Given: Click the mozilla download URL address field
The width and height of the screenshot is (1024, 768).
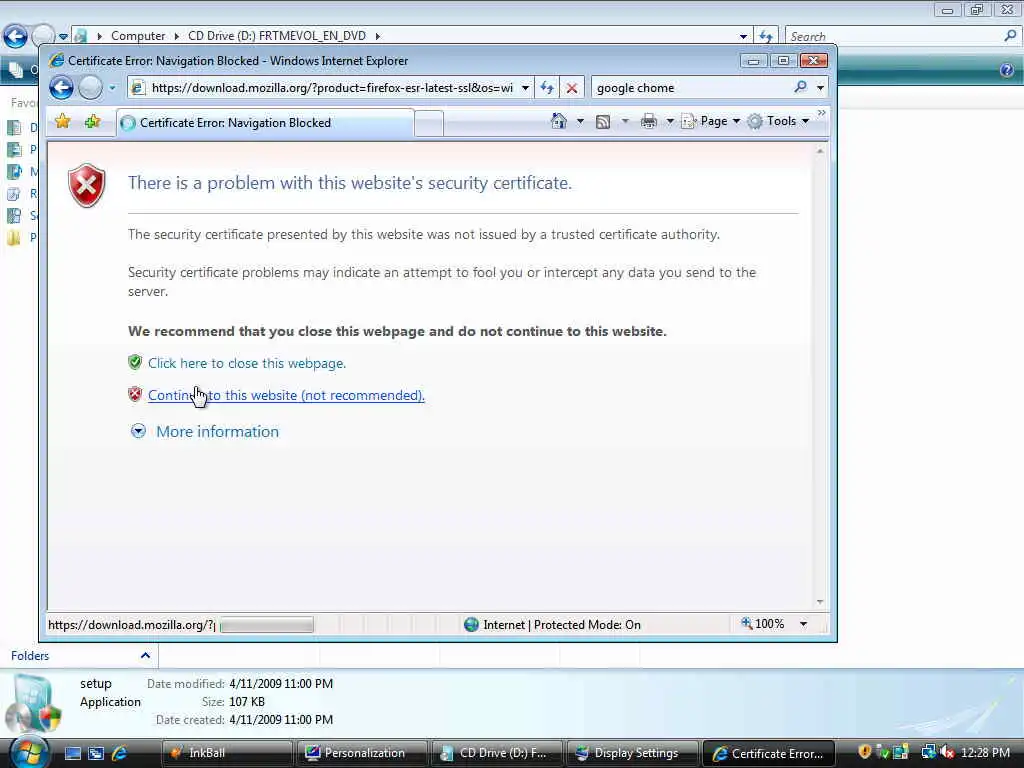Looking at the screenshot, I should [332, 88].
